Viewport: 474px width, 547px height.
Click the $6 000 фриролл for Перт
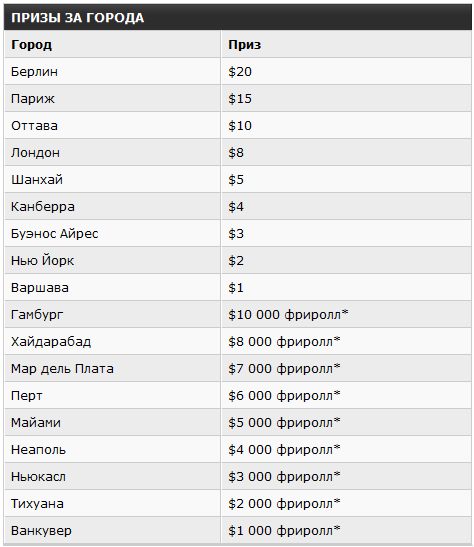point(284,396)
